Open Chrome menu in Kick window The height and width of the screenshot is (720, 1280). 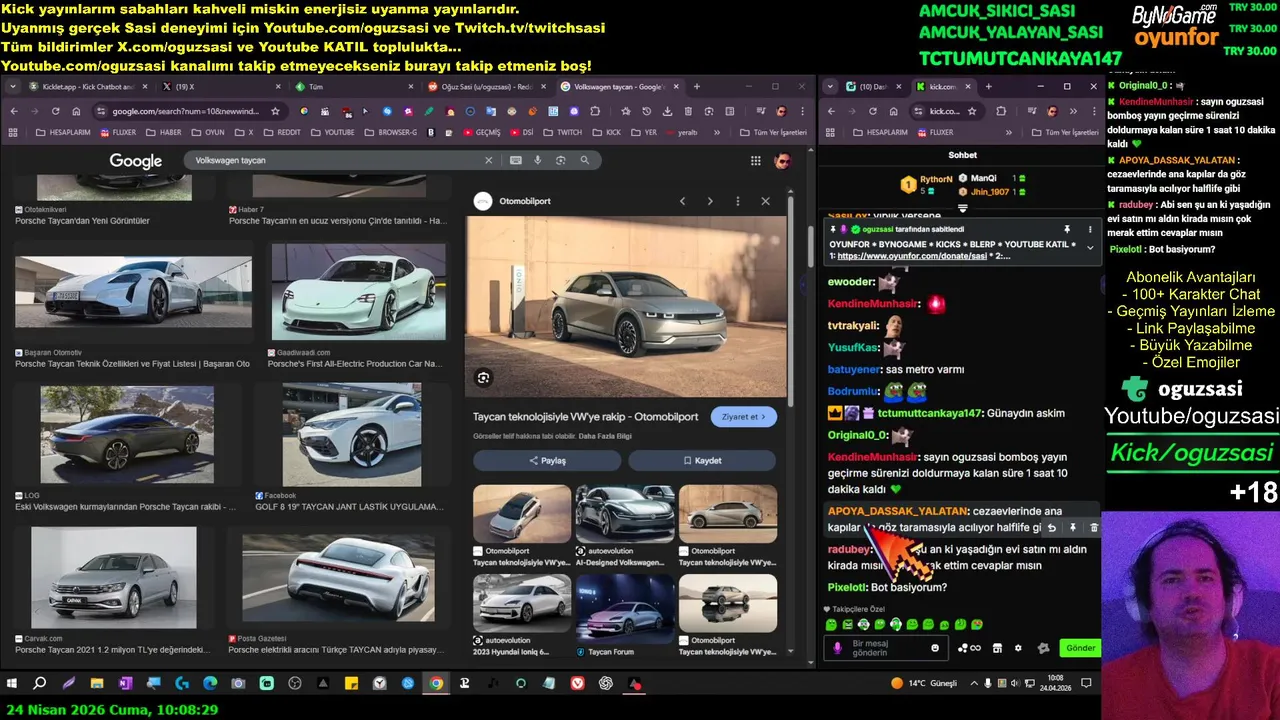coord(1094,111)
